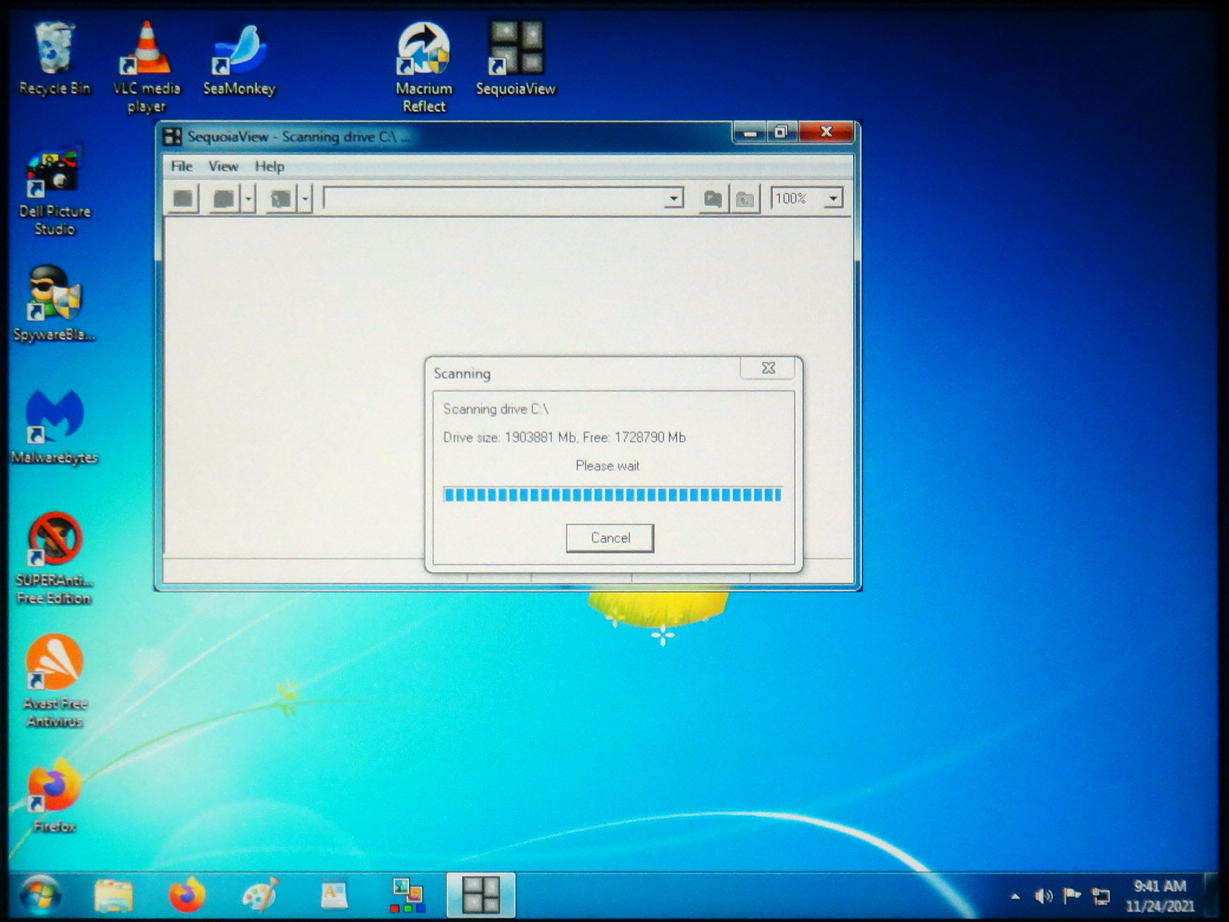Restore down the SequoiaView window
Viewport: 1229px width, 922px height.
click(782, 132)
